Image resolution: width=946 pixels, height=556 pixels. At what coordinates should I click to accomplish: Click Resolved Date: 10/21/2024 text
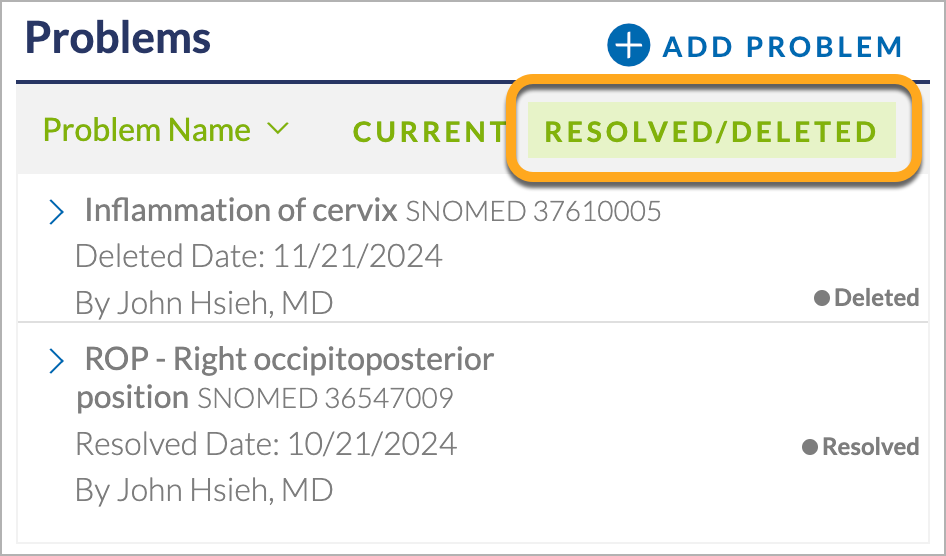point(266,444)
